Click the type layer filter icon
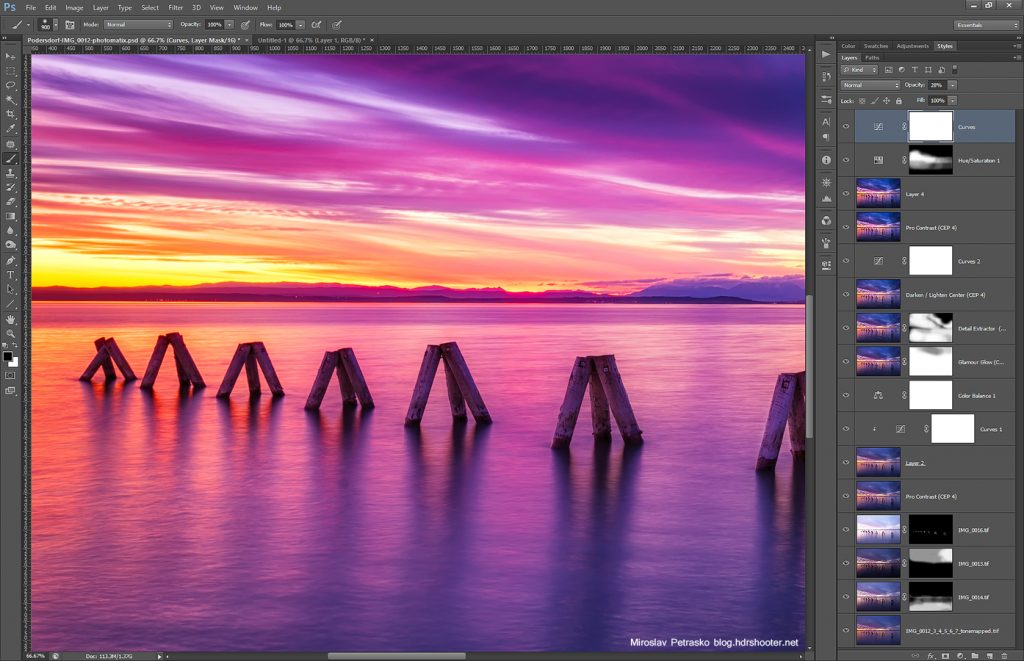The height and width of the screenshot is (661, 1024). point(914,70)
